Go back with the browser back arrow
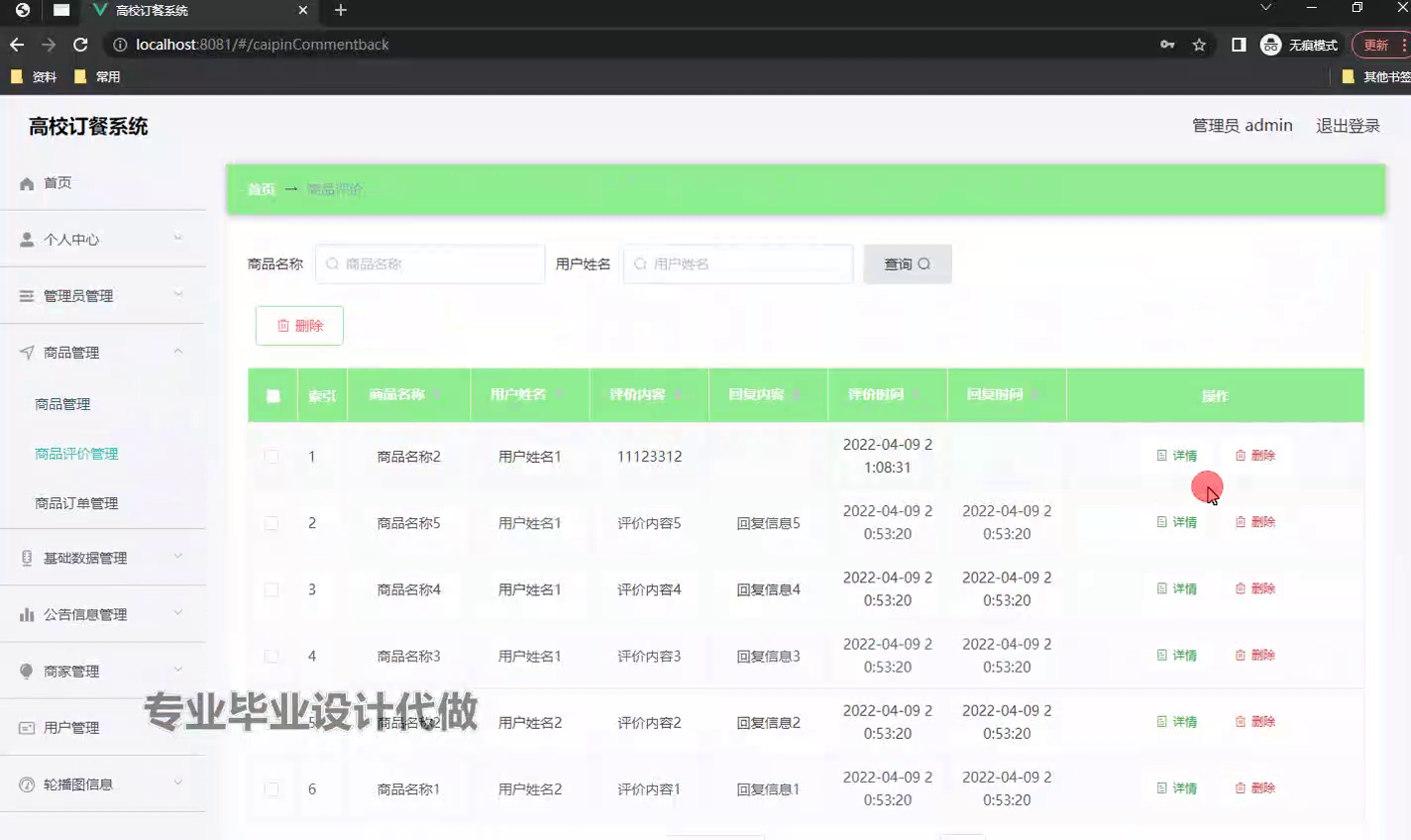 tap(17, 45)
